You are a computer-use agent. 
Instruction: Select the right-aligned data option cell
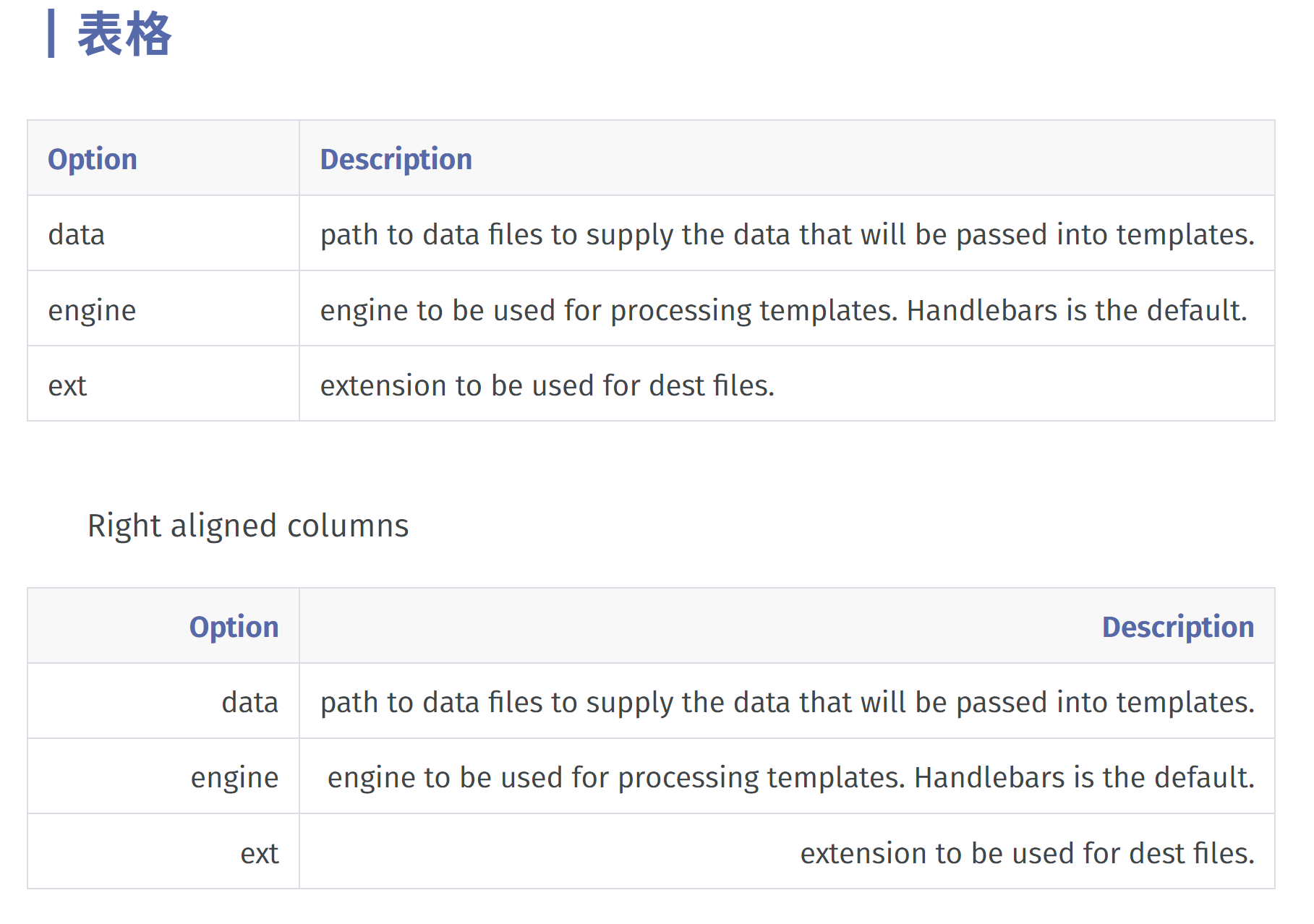249,702
